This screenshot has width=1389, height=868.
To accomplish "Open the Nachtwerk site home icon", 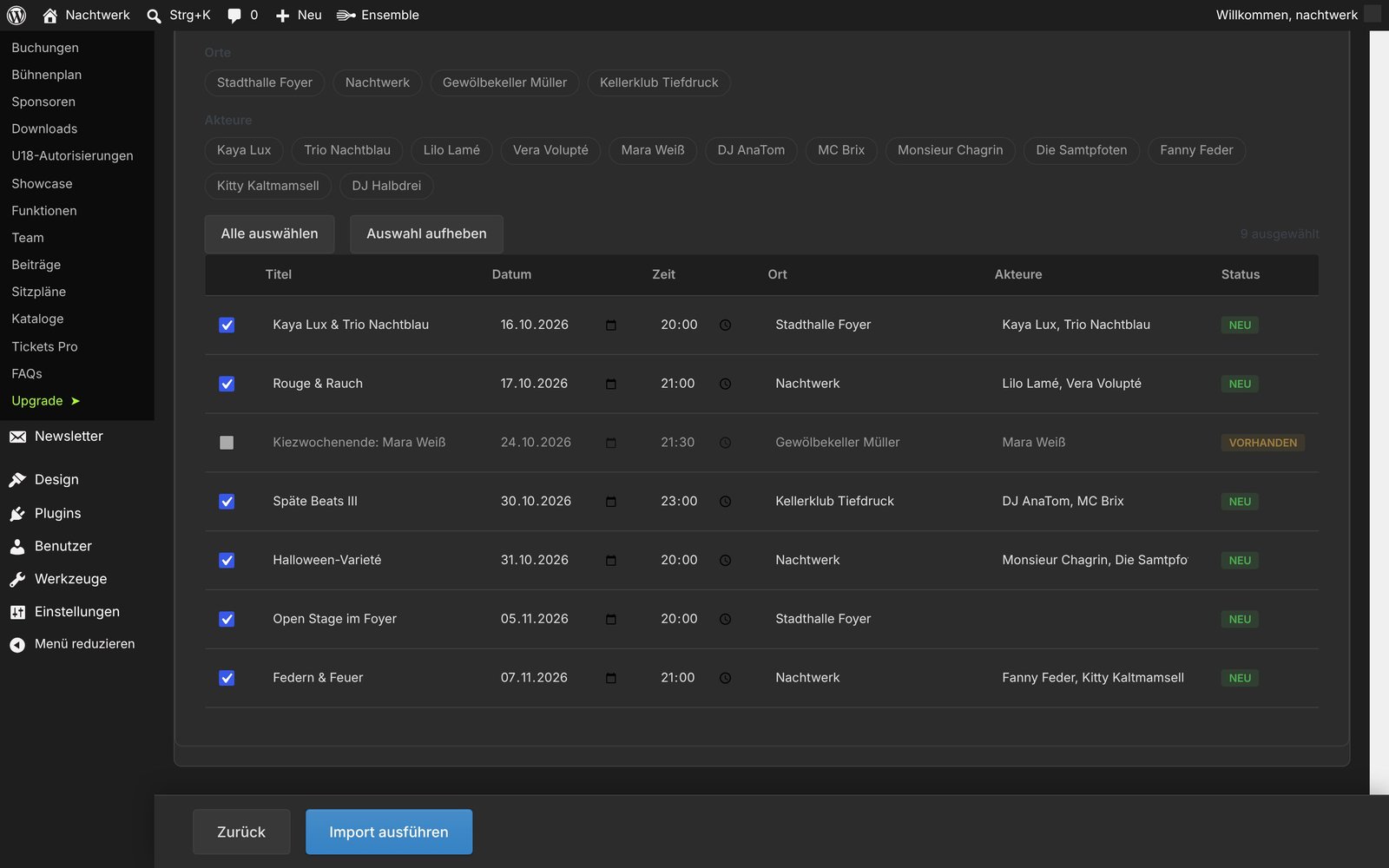I will (x=50, y=15).
